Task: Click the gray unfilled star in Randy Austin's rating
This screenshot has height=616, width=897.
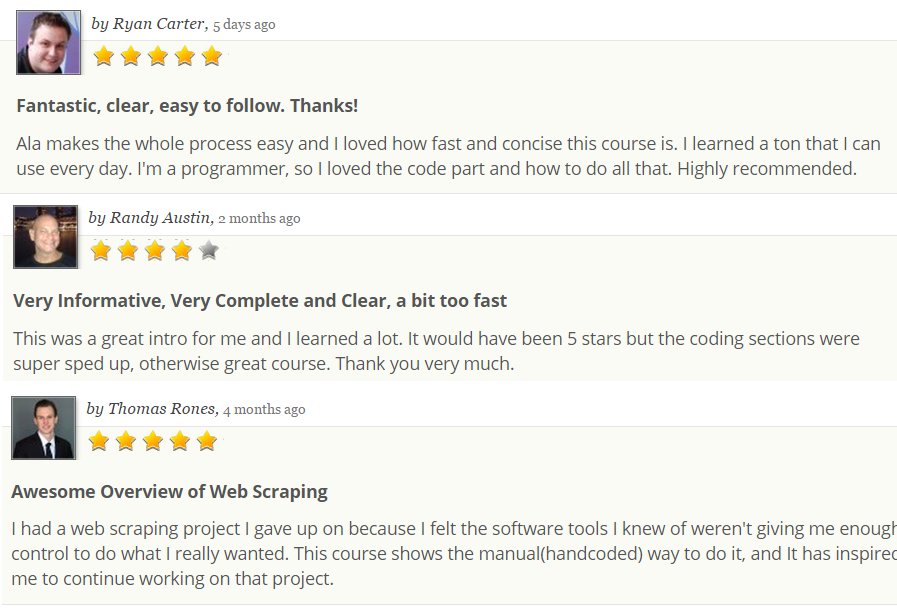Action: click(x=209, y=251)
